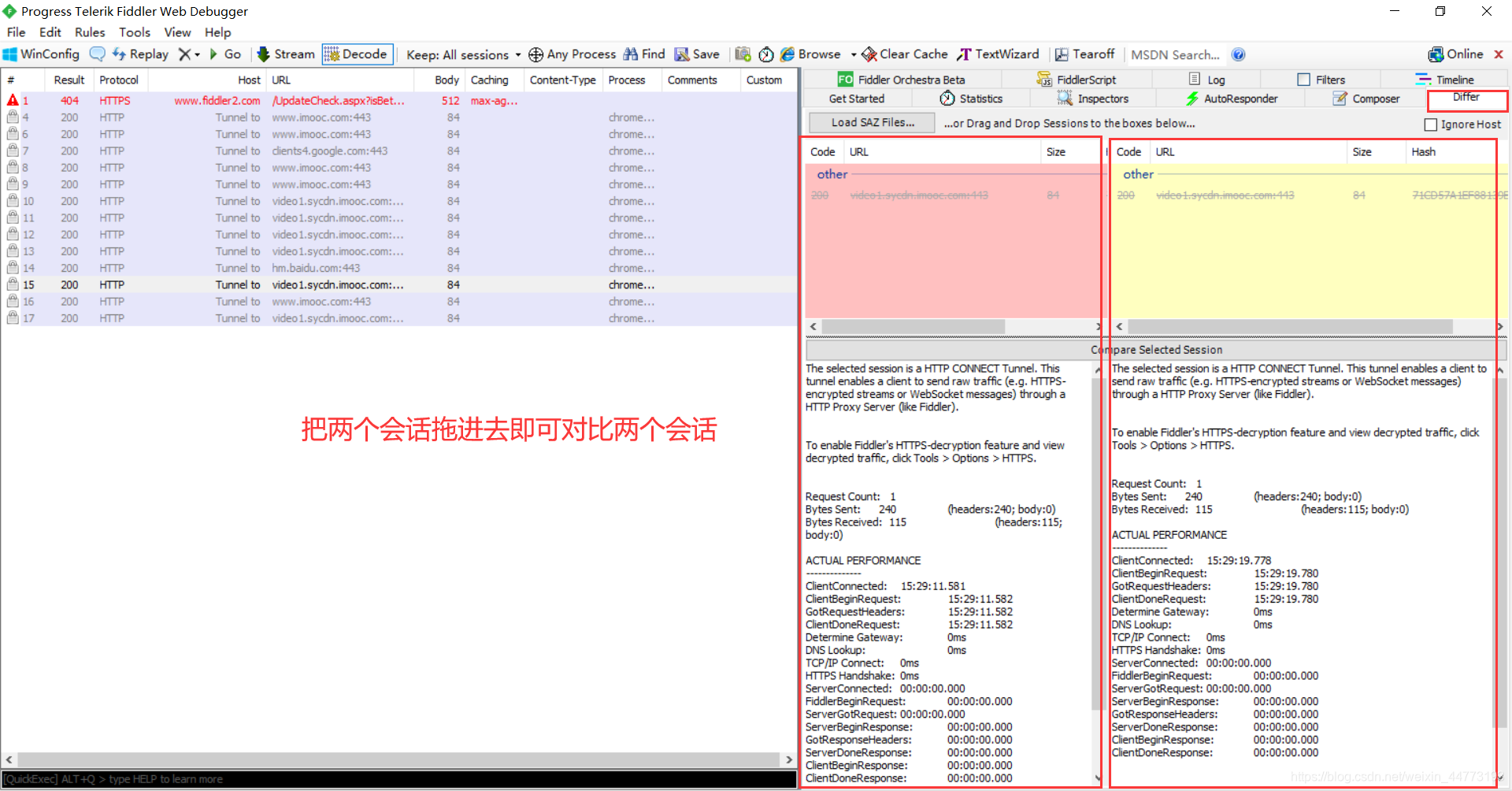The image size is (1512, 791).
Task: Click the Compare Selected Session button
Action: (x=1156, y=350)
